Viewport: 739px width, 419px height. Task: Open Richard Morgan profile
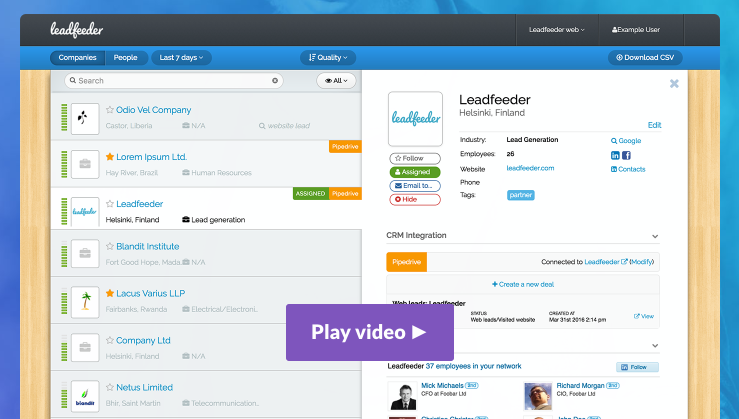pos(580,386)
